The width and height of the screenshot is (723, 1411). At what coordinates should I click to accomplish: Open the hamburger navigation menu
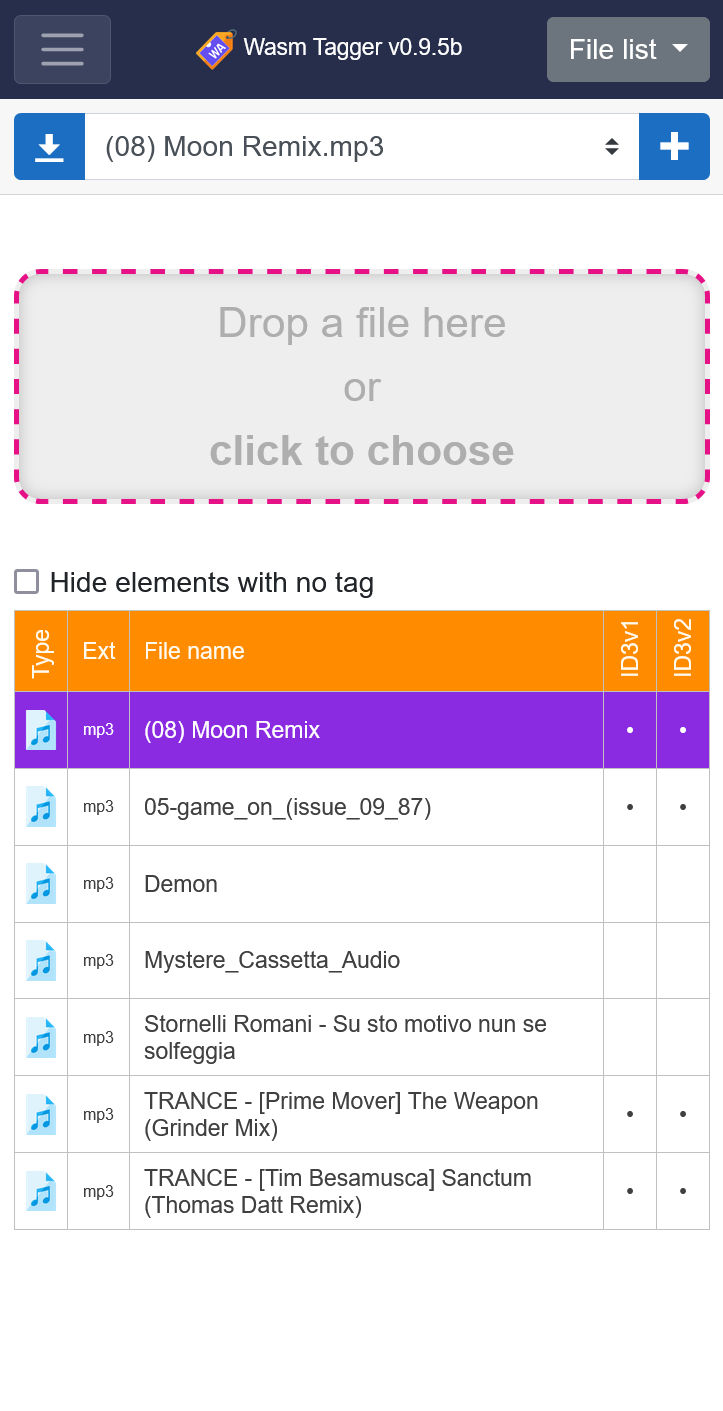click(62, 49)
